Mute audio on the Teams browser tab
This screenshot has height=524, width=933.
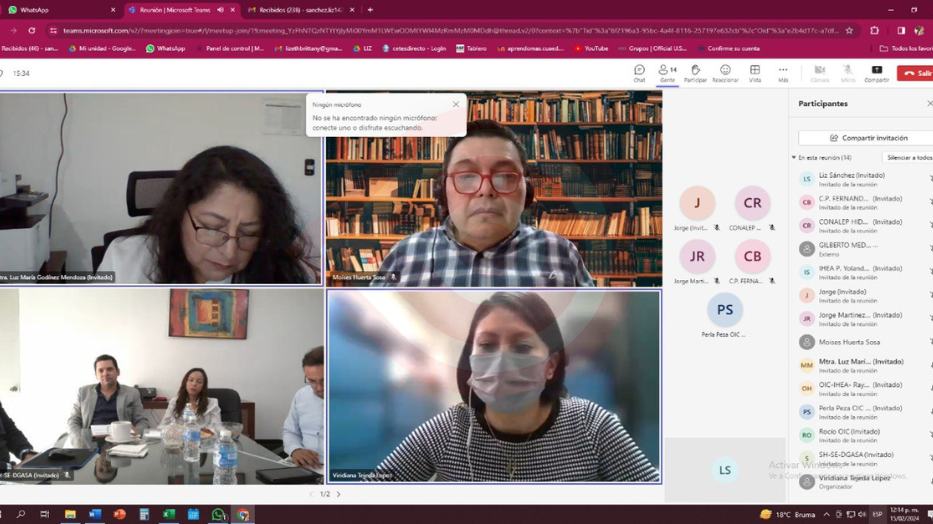click(221, 10)
